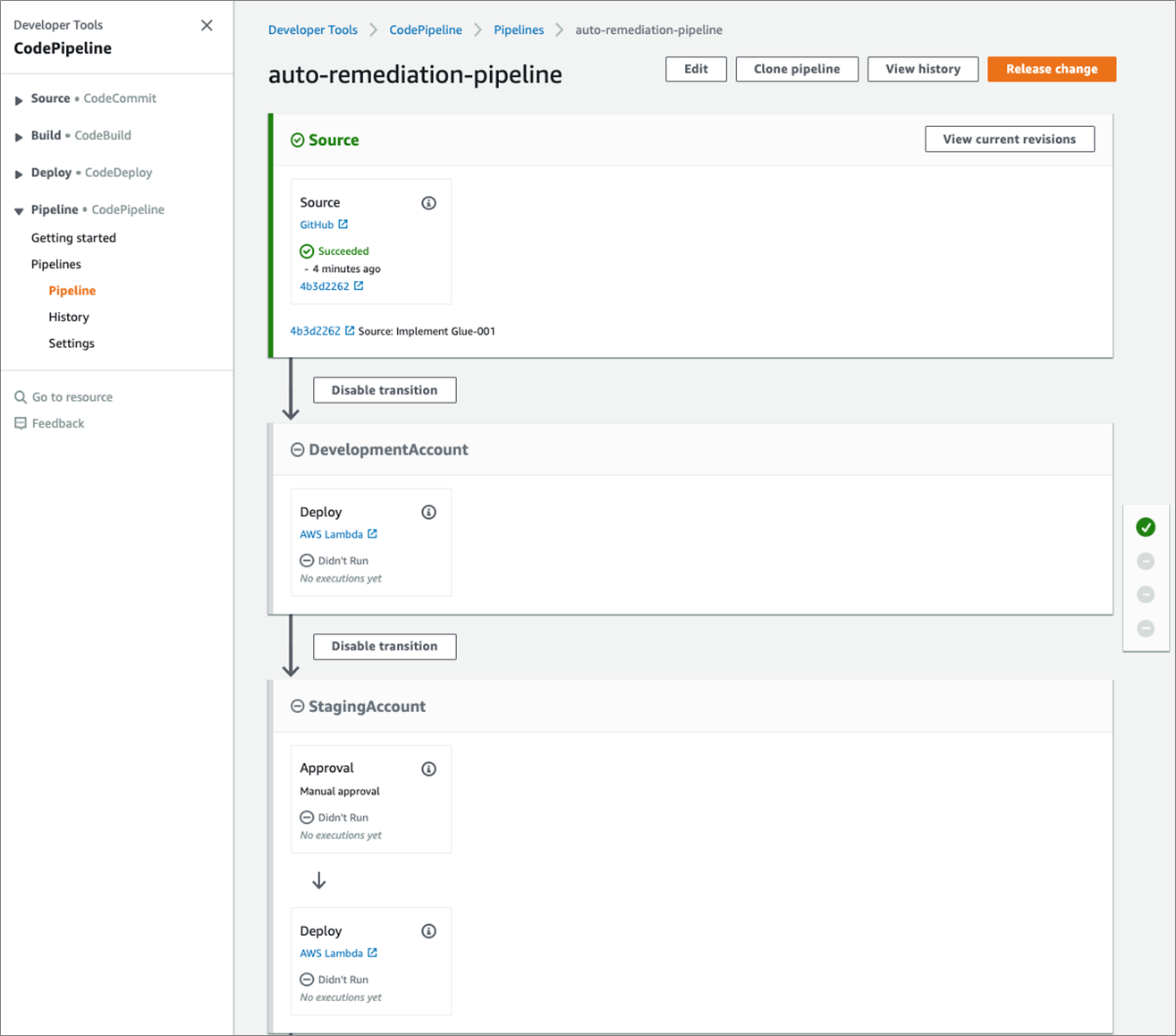Click external link icon before Source: Implement Glue-001
1176x1036 pixels.
coord(350,331)
